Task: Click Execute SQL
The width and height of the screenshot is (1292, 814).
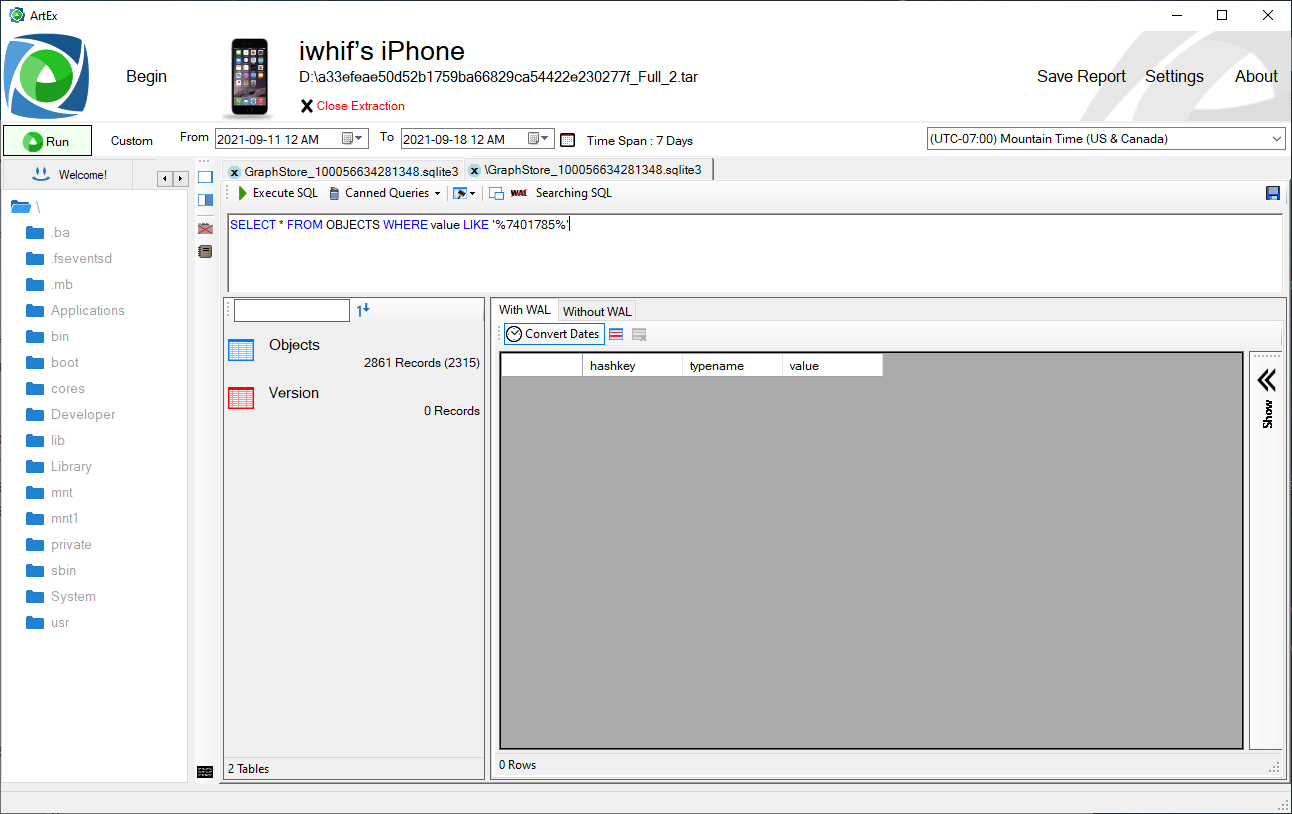Action: [x=277, y=193]
